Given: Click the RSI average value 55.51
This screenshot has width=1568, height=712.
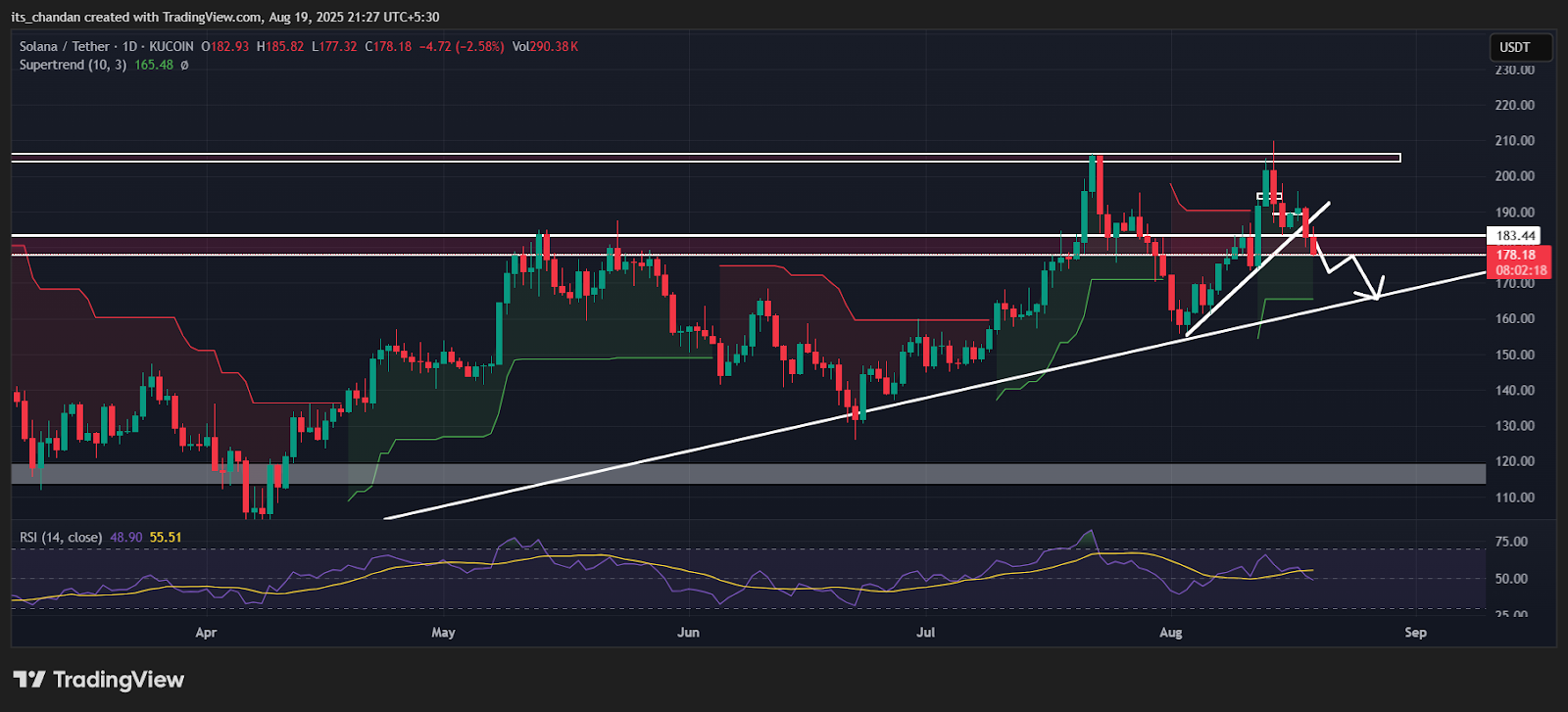Looking at the screenshot, I should click(166, 537).
